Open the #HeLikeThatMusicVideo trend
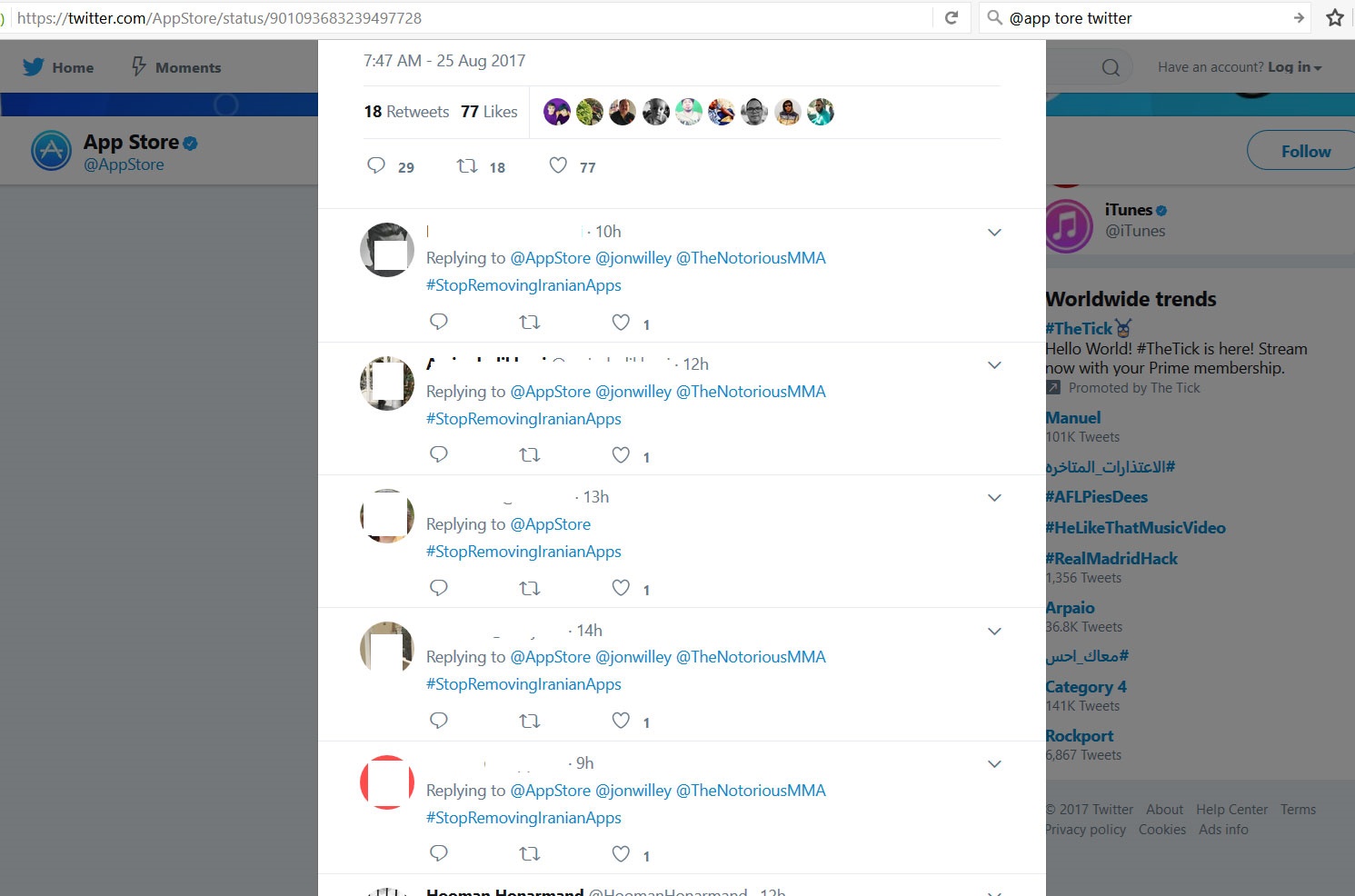The height and width of the screenshot is (896, 1355). coord(1135,528)
